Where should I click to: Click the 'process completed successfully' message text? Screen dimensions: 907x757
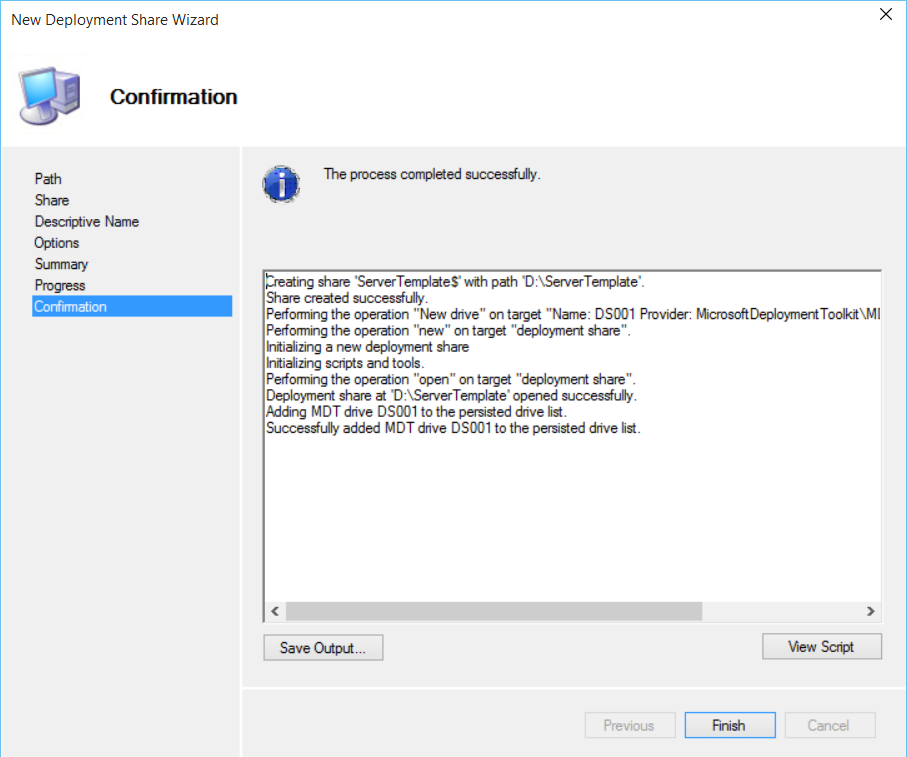(x=432, y=174)
